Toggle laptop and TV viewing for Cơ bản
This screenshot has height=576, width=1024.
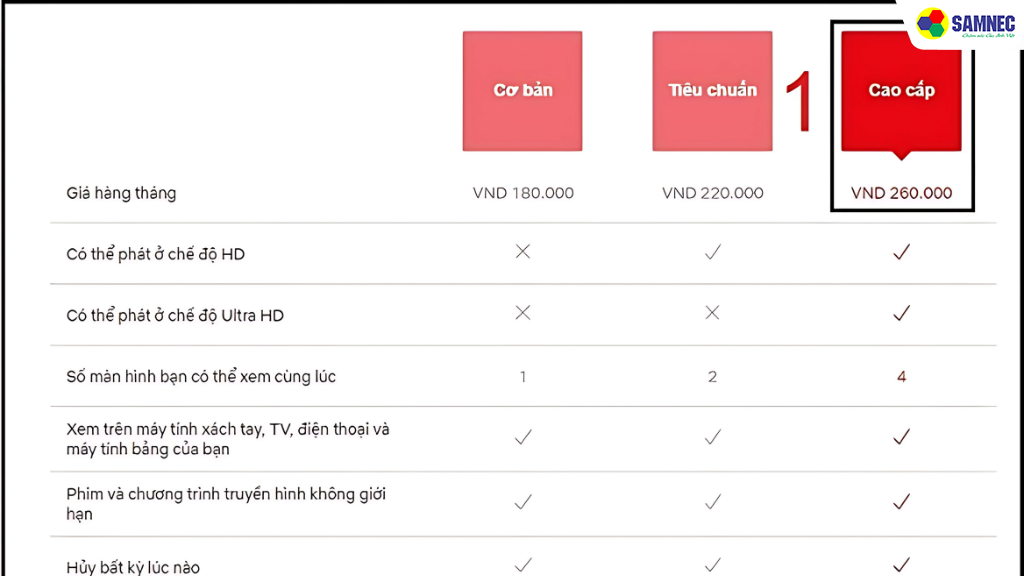click(522, 437)
